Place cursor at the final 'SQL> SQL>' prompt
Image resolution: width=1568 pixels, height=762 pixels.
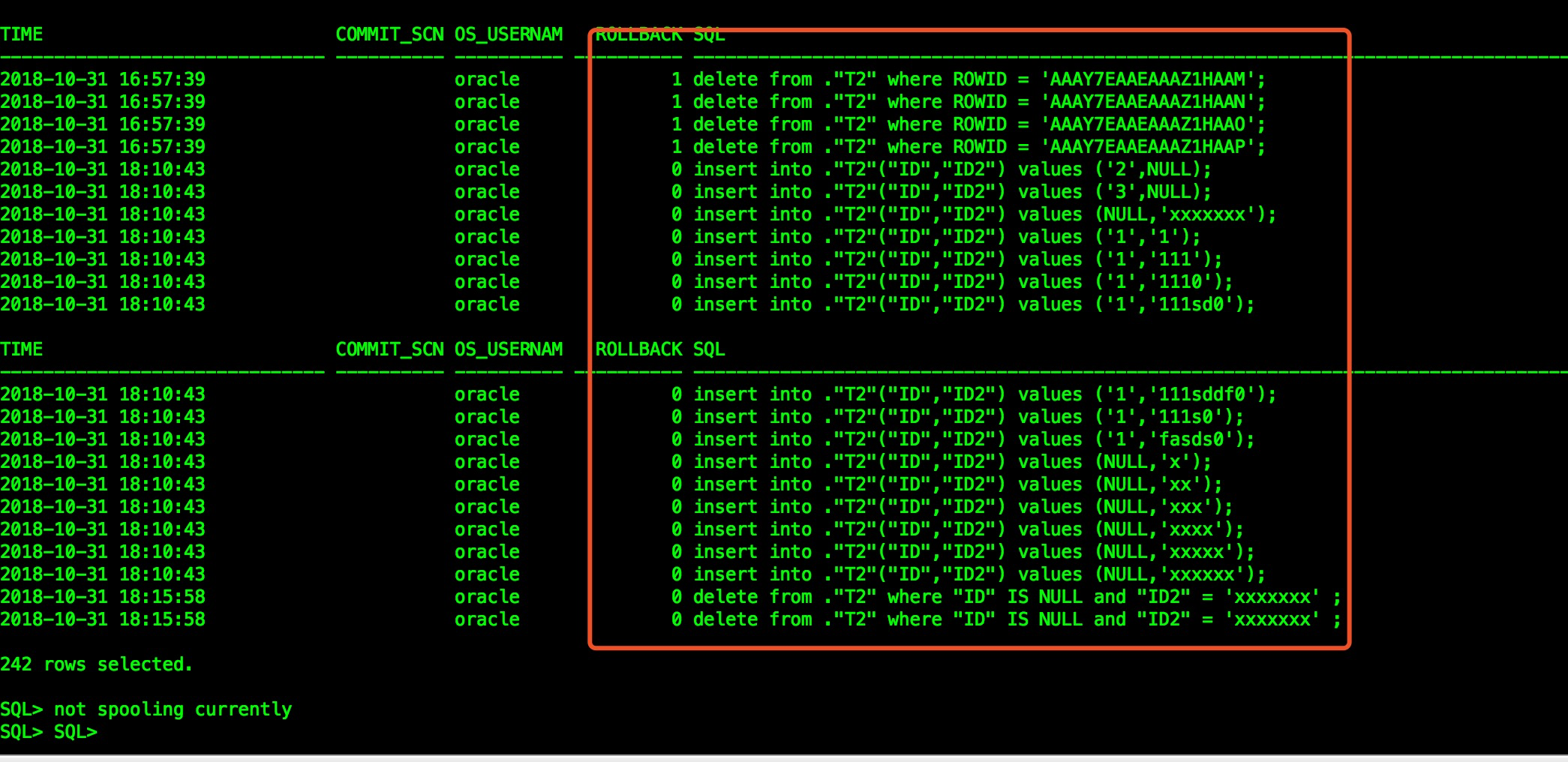(49, 732)
